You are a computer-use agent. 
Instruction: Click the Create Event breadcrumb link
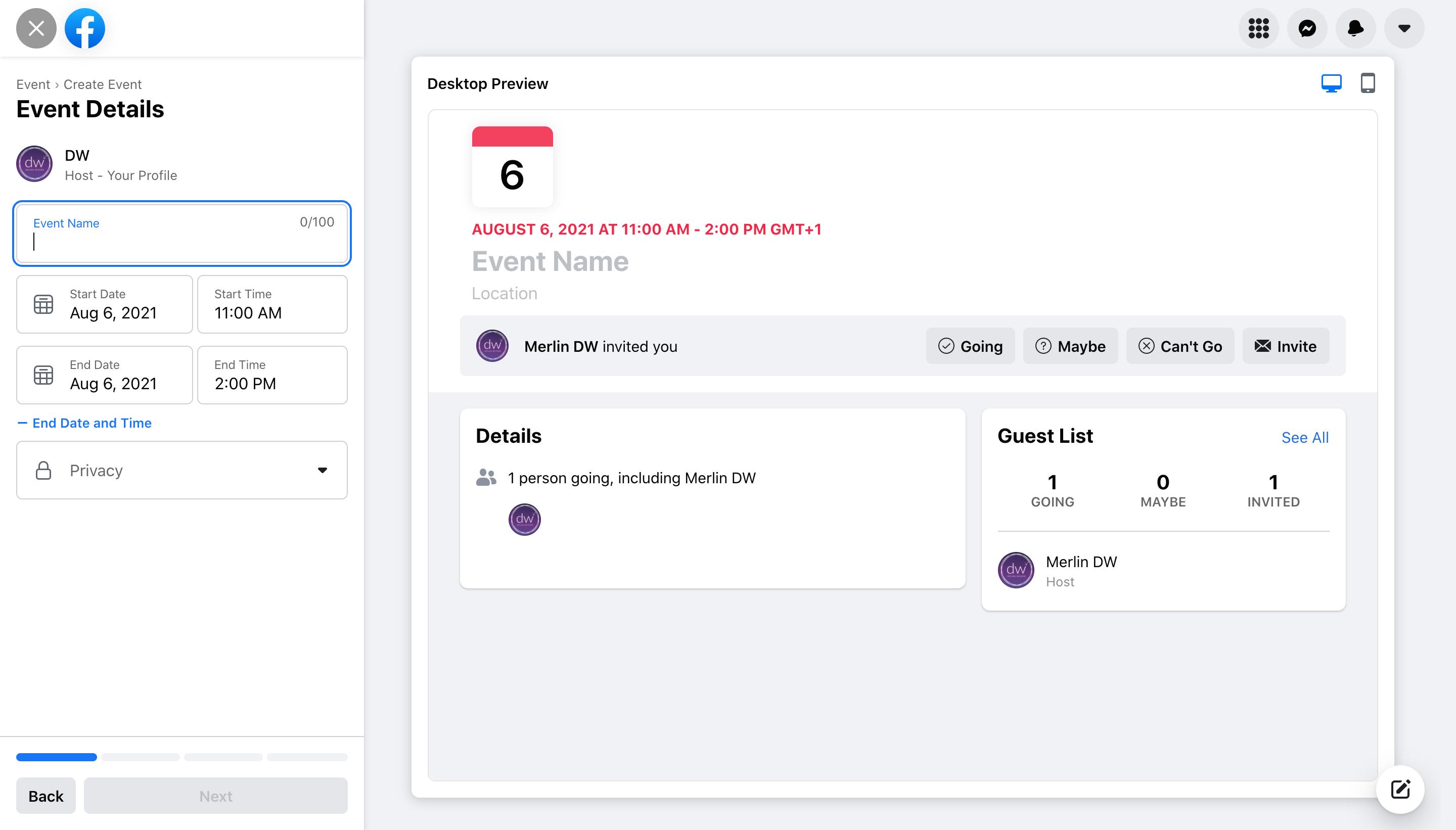click(102, 84)
